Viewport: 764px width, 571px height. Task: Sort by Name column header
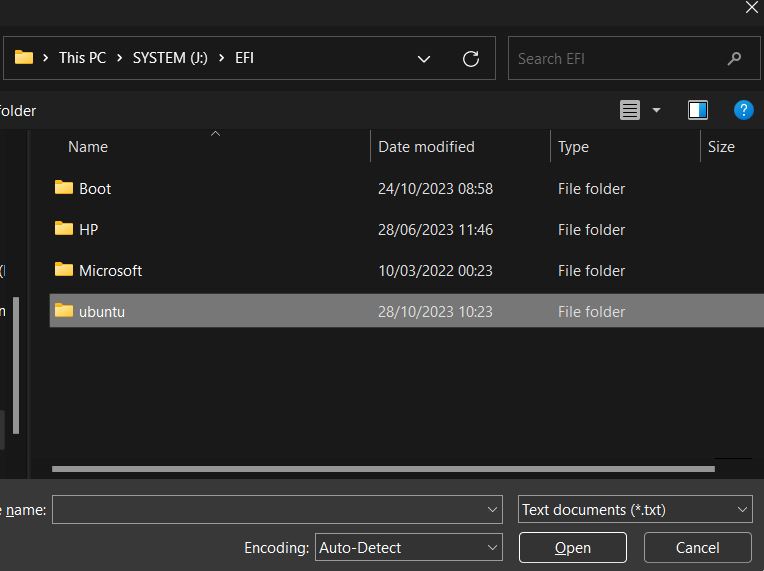click(x=88, y=147)
